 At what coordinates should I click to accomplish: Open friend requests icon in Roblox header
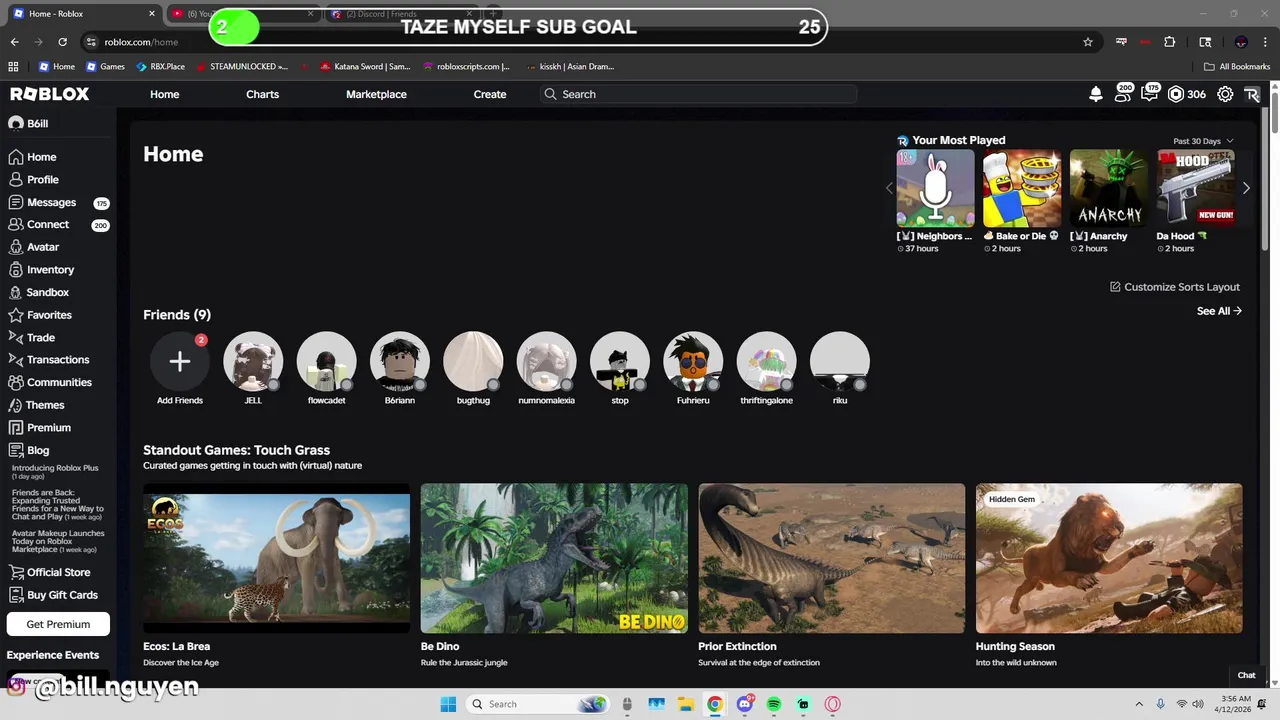[x=1123, y=94]
